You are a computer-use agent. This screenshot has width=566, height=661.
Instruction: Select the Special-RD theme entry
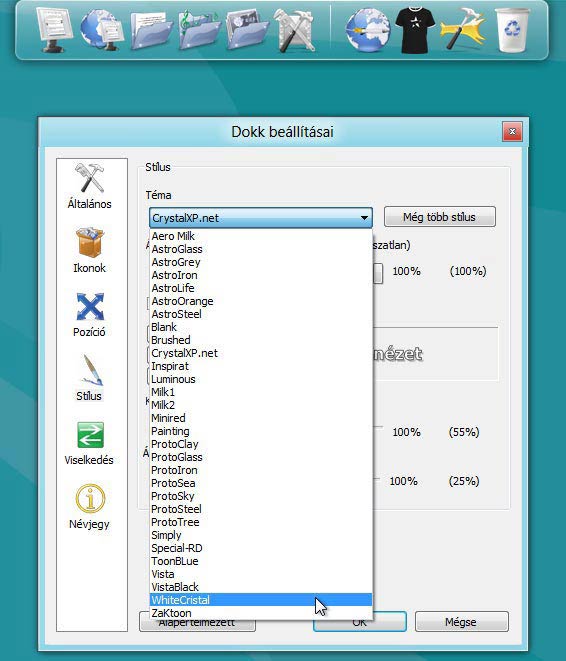coord(261,548)
